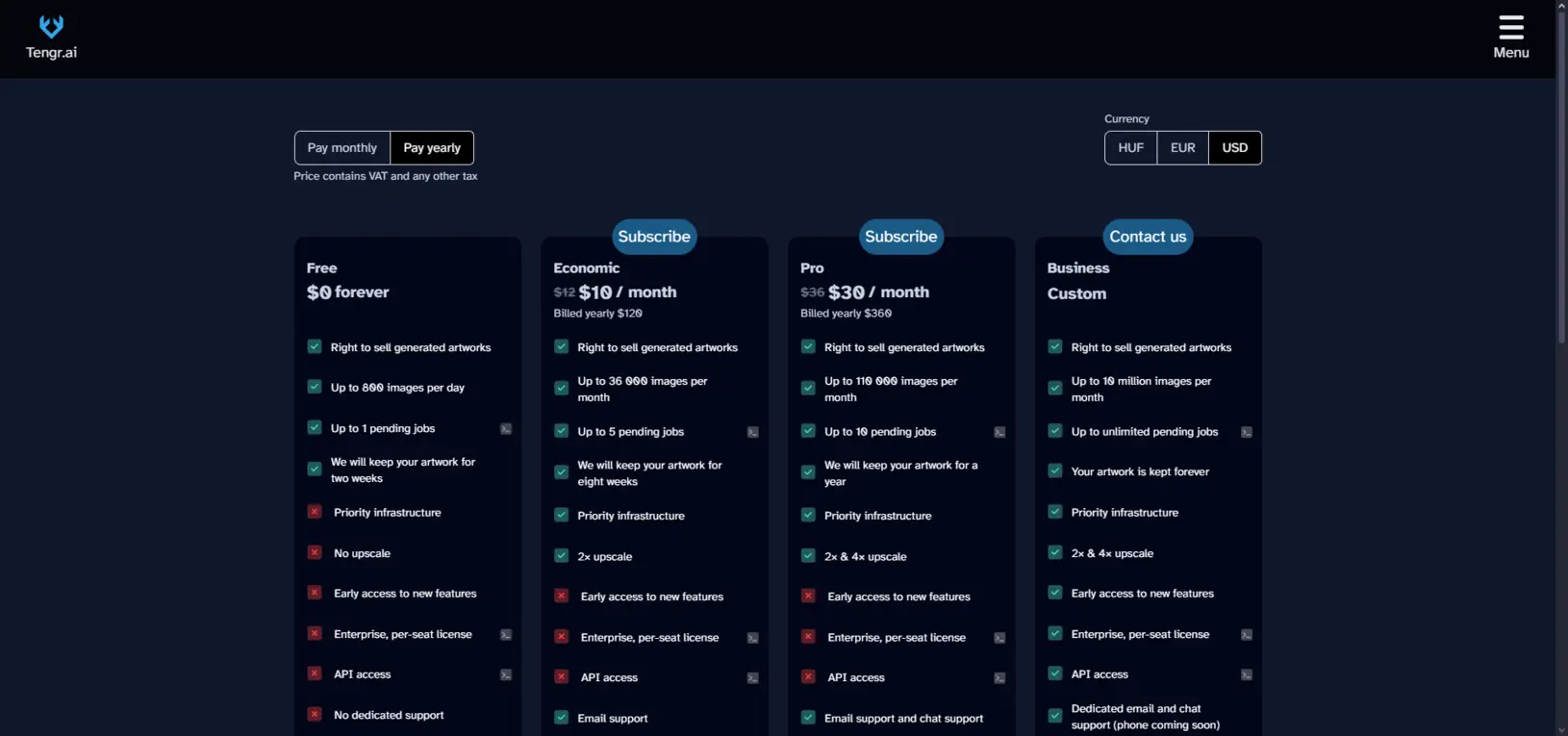1568x736 pixels.
Task: Select Pay yearly billing option
Action: click(x=432, y=148)
